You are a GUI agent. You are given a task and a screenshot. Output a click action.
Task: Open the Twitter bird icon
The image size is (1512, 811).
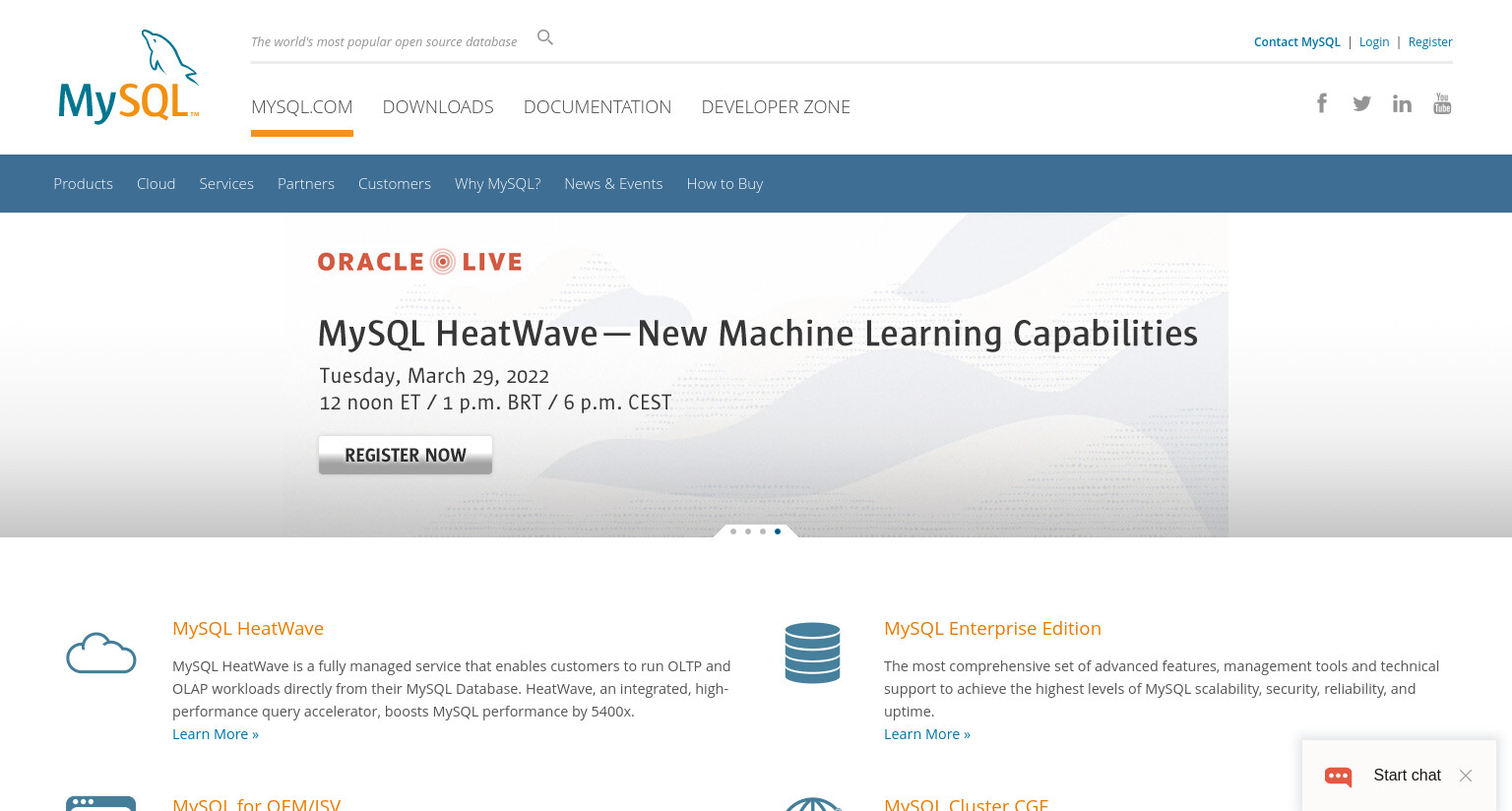coord(1361,103)
